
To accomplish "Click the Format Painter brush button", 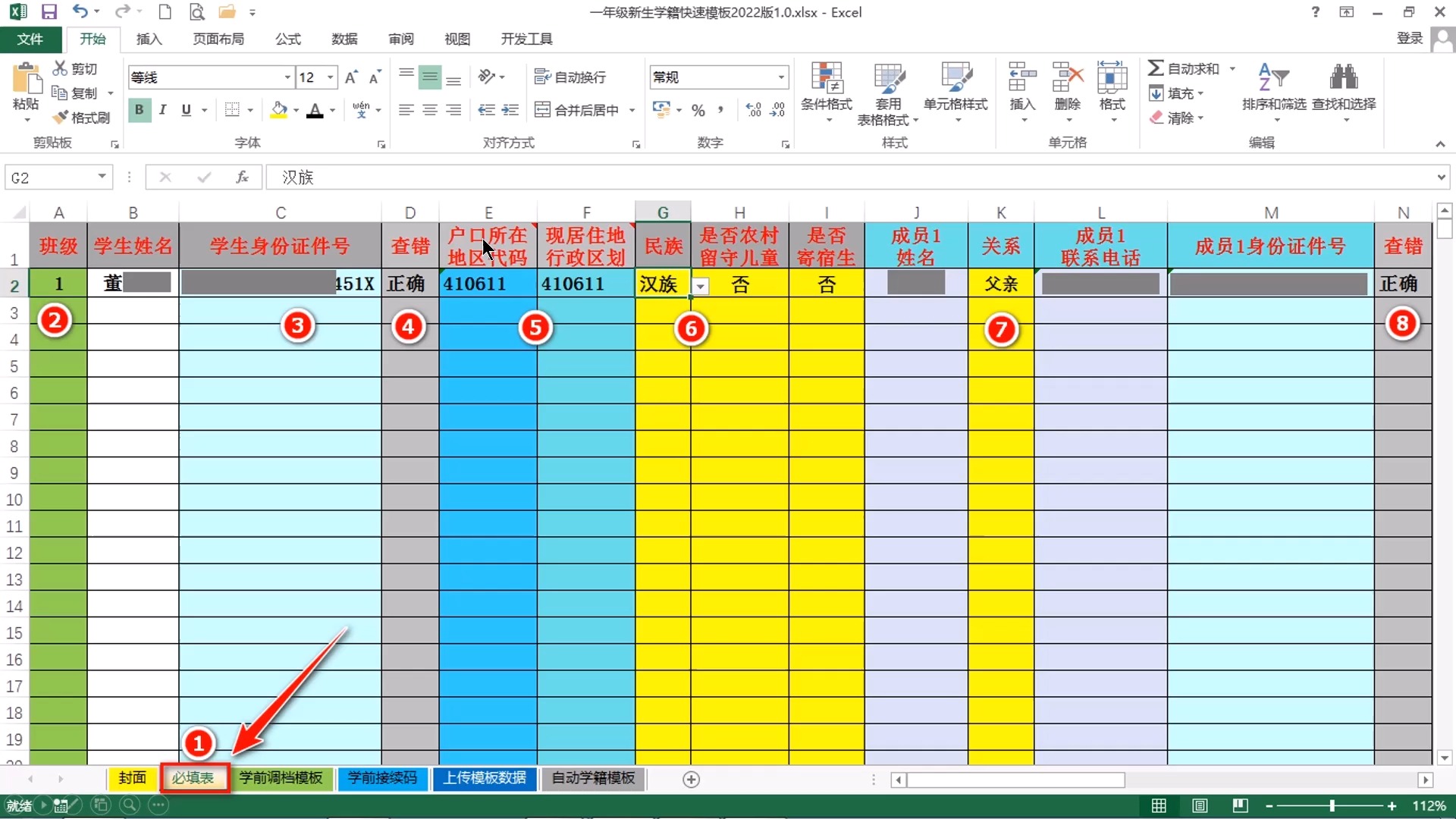I will coord(81,118).
